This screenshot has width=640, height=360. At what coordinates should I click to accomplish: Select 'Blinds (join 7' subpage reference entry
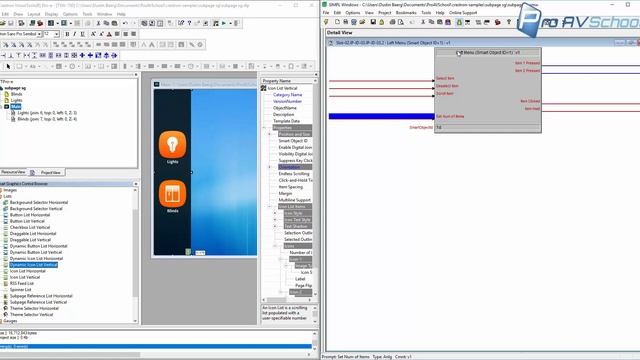[x=47, y=119]
